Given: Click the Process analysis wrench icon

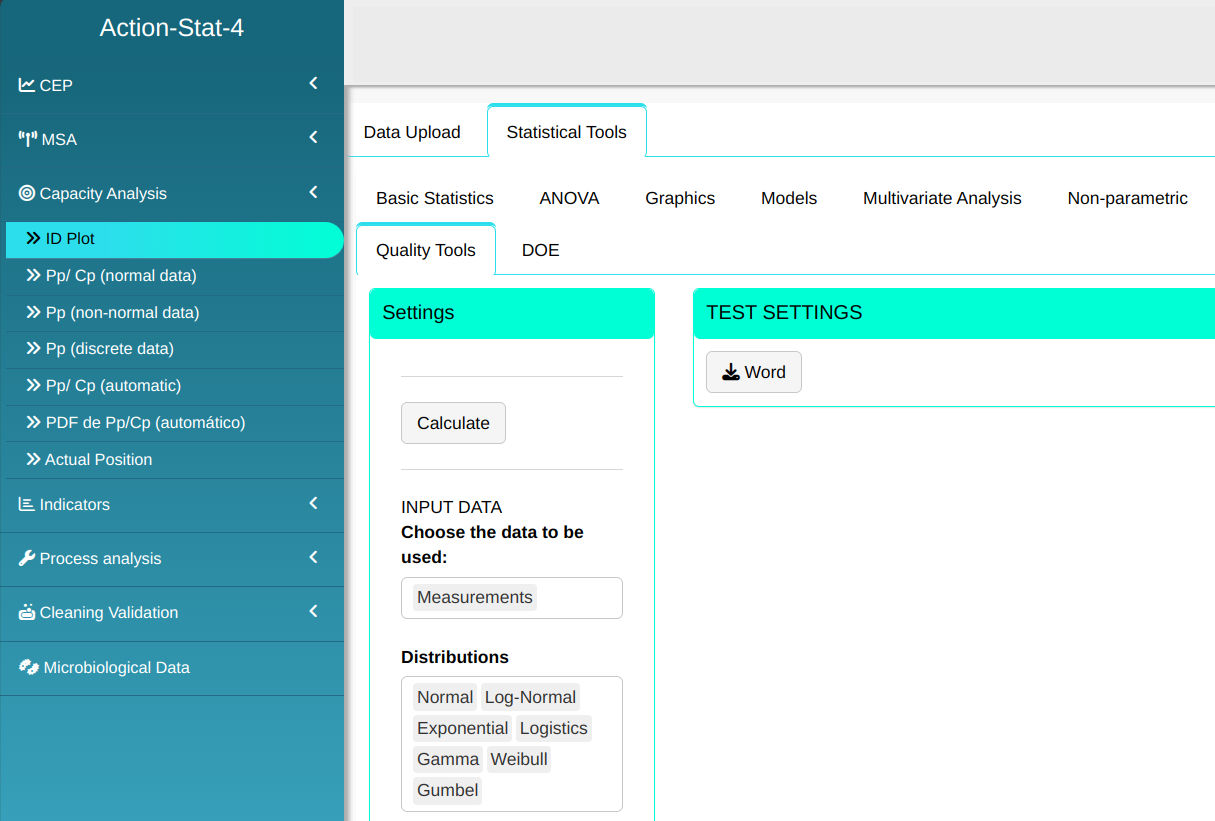Looking at the screenshot, I should [x=27, y=558].
